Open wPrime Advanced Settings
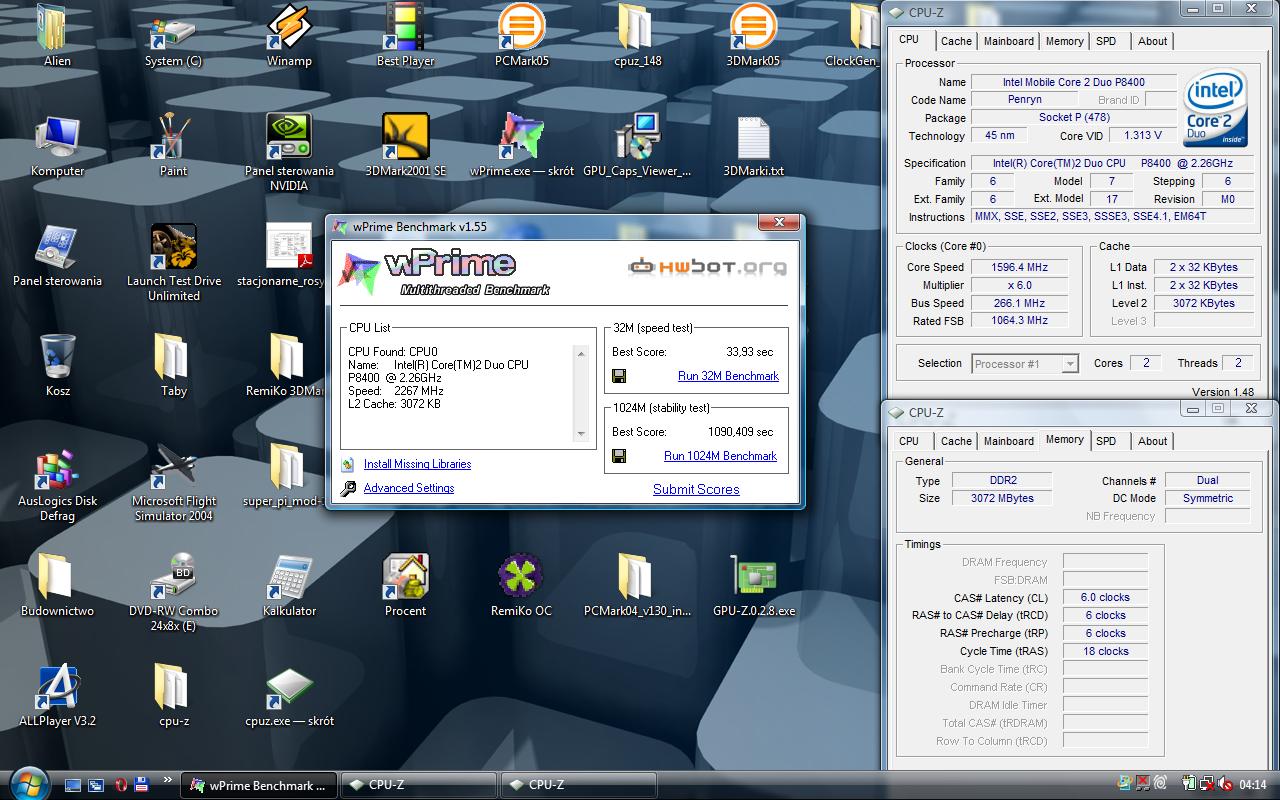The width and height of the screenshot is (1280, 800). click(x=408, y=488)
